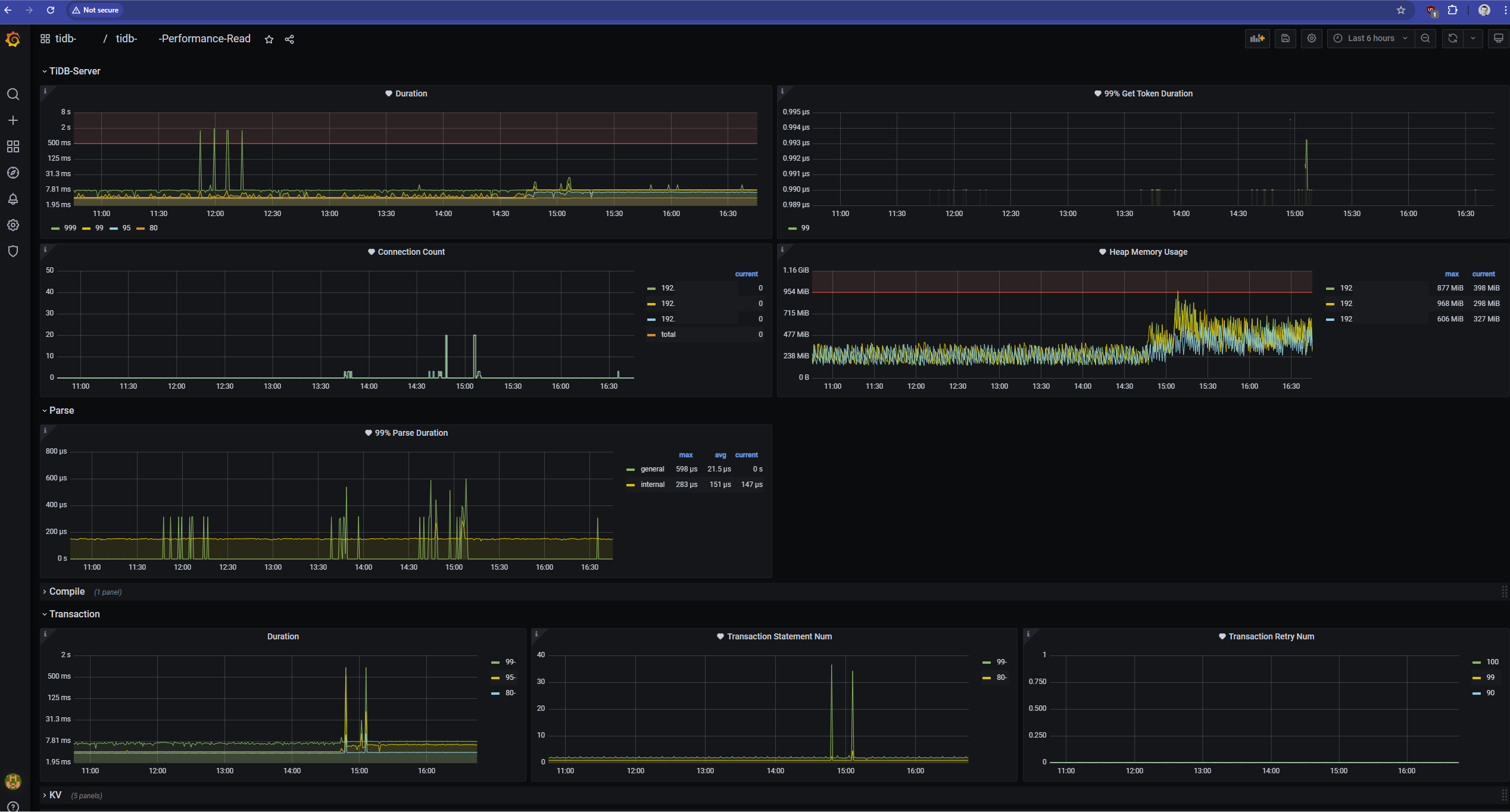Image resolution: width=1510 pixels, height=812 pixels.
Task: Open Dashboard settings gear in toolbar
Action: (x=1312, y=38)
